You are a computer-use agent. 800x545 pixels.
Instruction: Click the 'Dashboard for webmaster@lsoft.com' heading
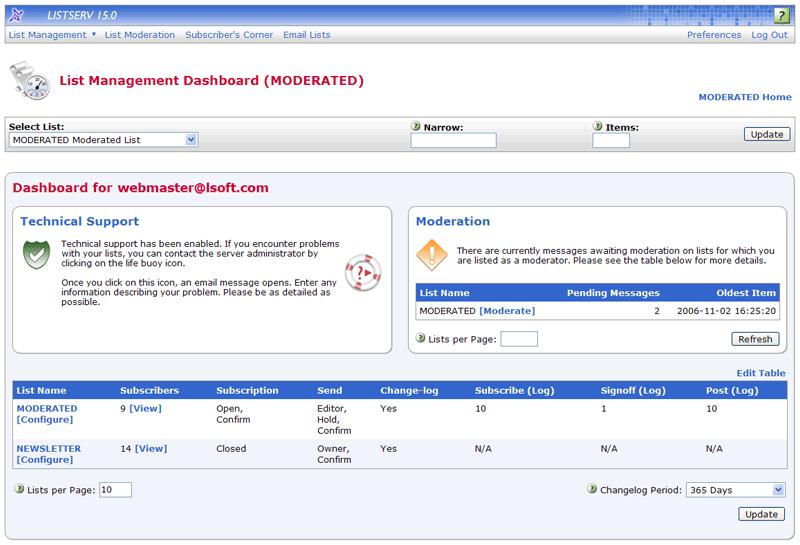click(140, 188)
